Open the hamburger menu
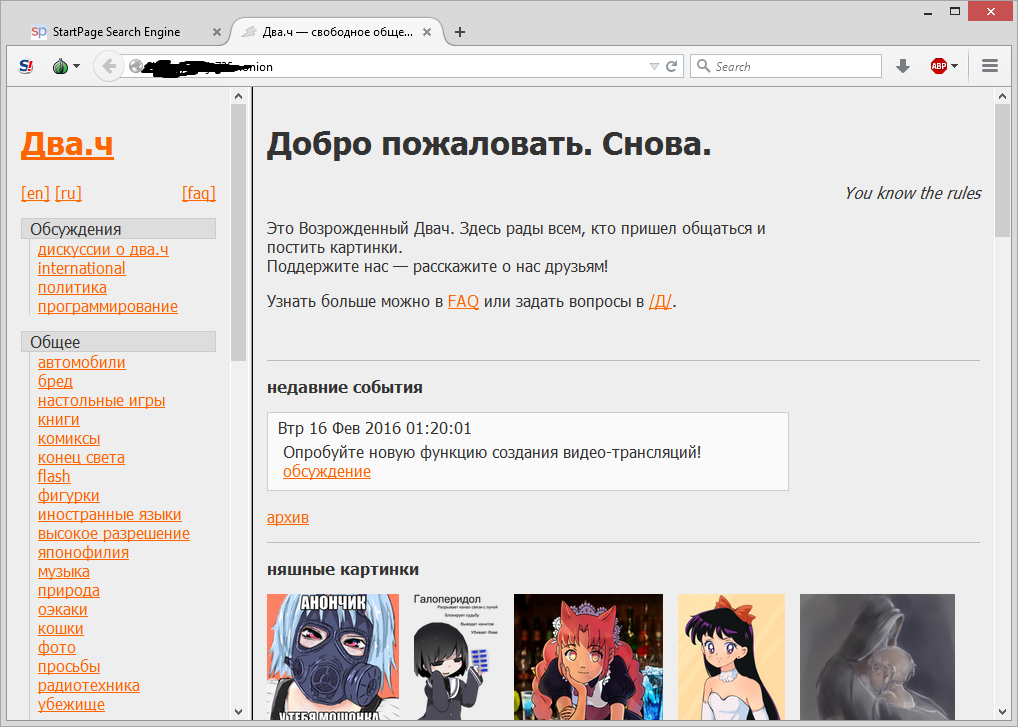The image size is (1018, 727). (x=990, y=66)
